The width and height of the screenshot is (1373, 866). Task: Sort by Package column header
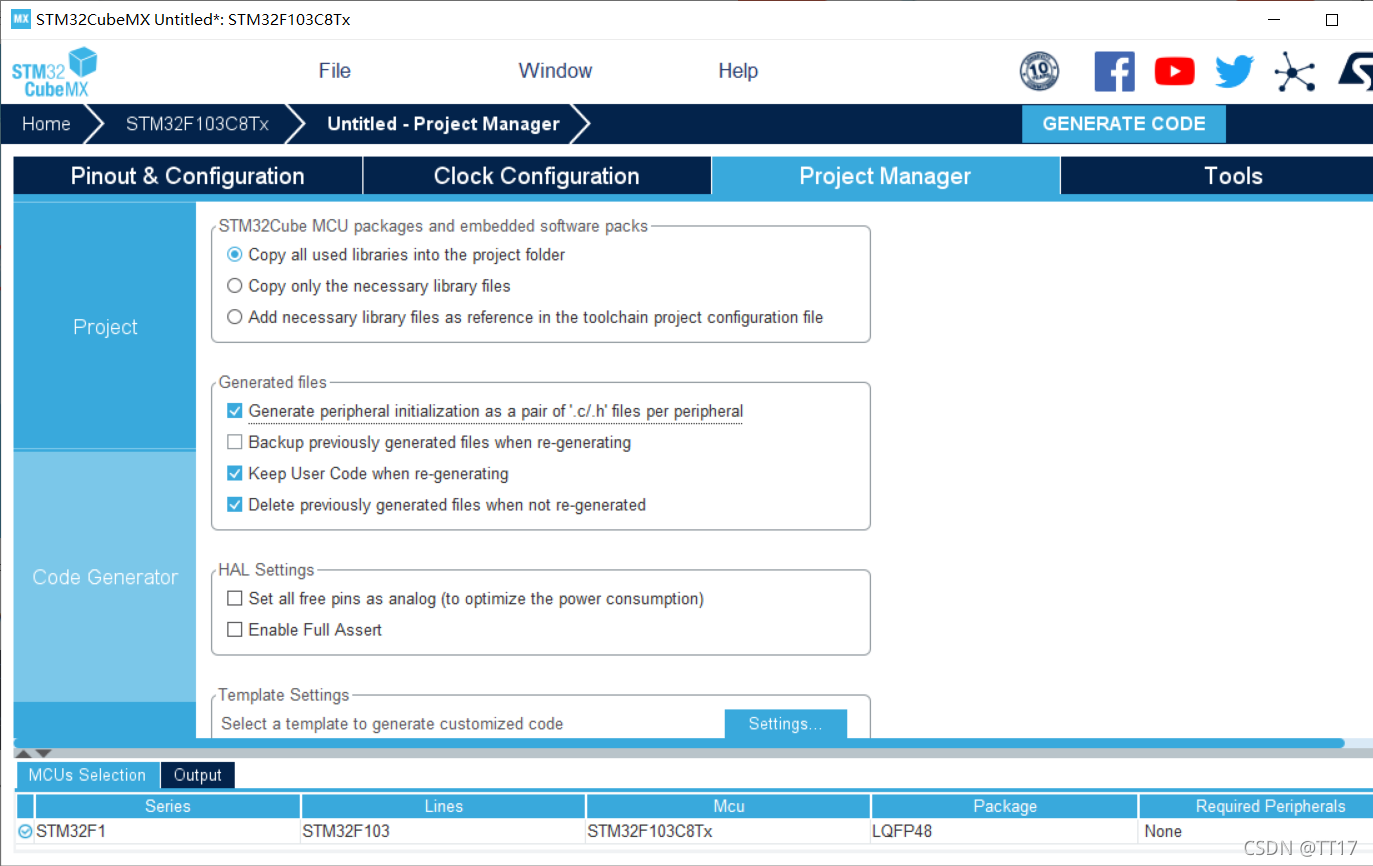click(1005, 806)
